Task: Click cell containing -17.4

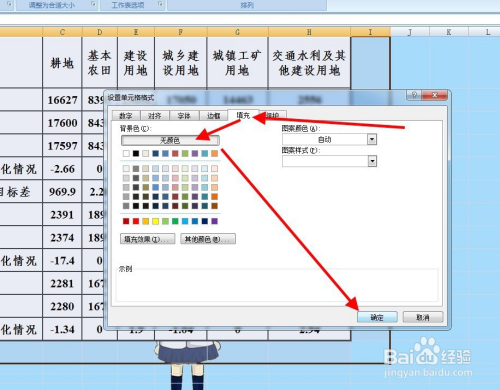Action: (x=62, y=261)
